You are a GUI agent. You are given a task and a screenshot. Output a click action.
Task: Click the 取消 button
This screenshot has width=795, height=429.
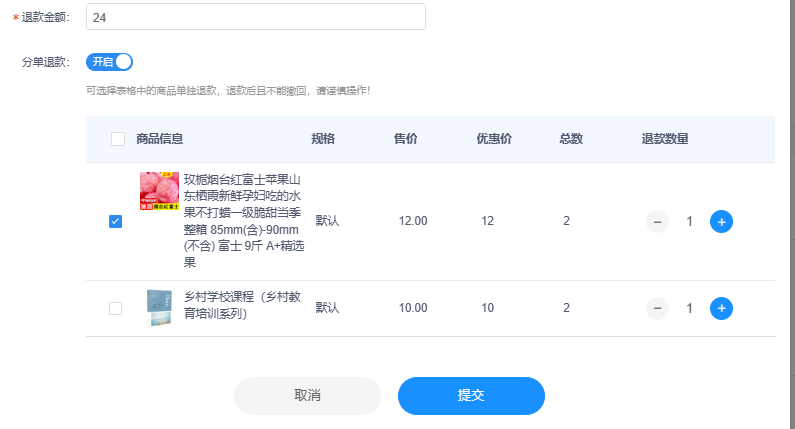(307, 395)
